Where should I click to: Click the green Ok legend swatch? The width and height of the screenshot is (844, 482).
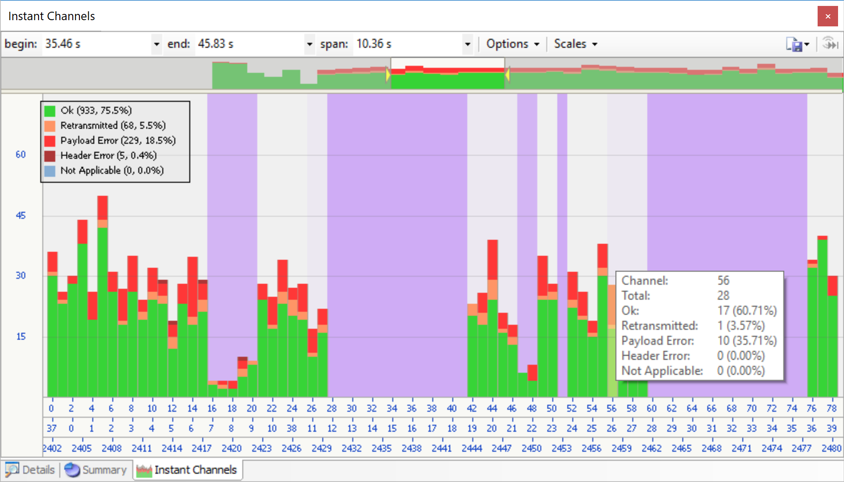click(x=50, y=111)
